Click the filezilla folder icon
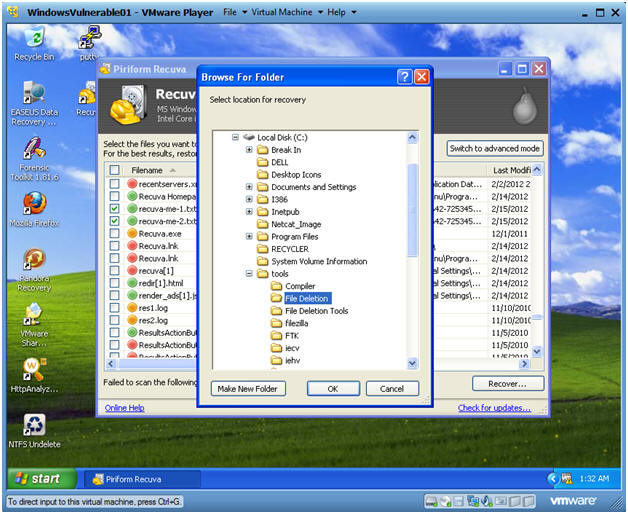 pyautogui.click(x=276, y=323)
